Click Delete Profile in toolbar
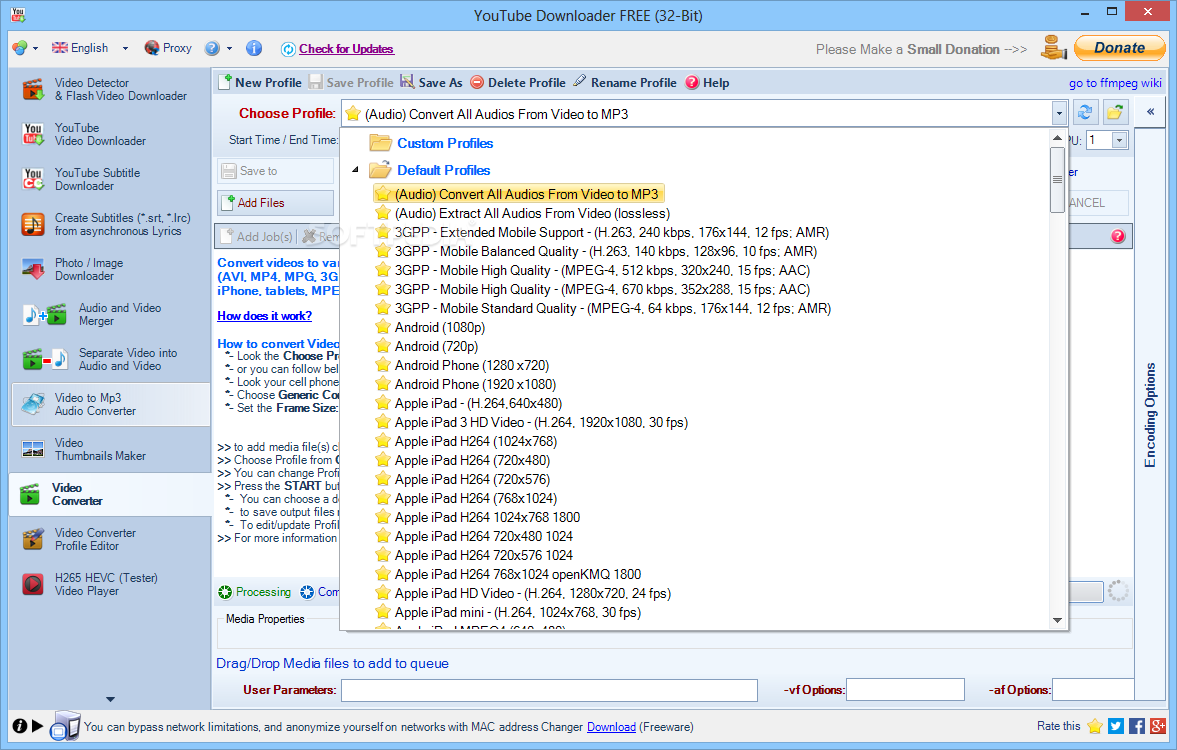Screen dimensions: 1177x750 coord(518,83)
